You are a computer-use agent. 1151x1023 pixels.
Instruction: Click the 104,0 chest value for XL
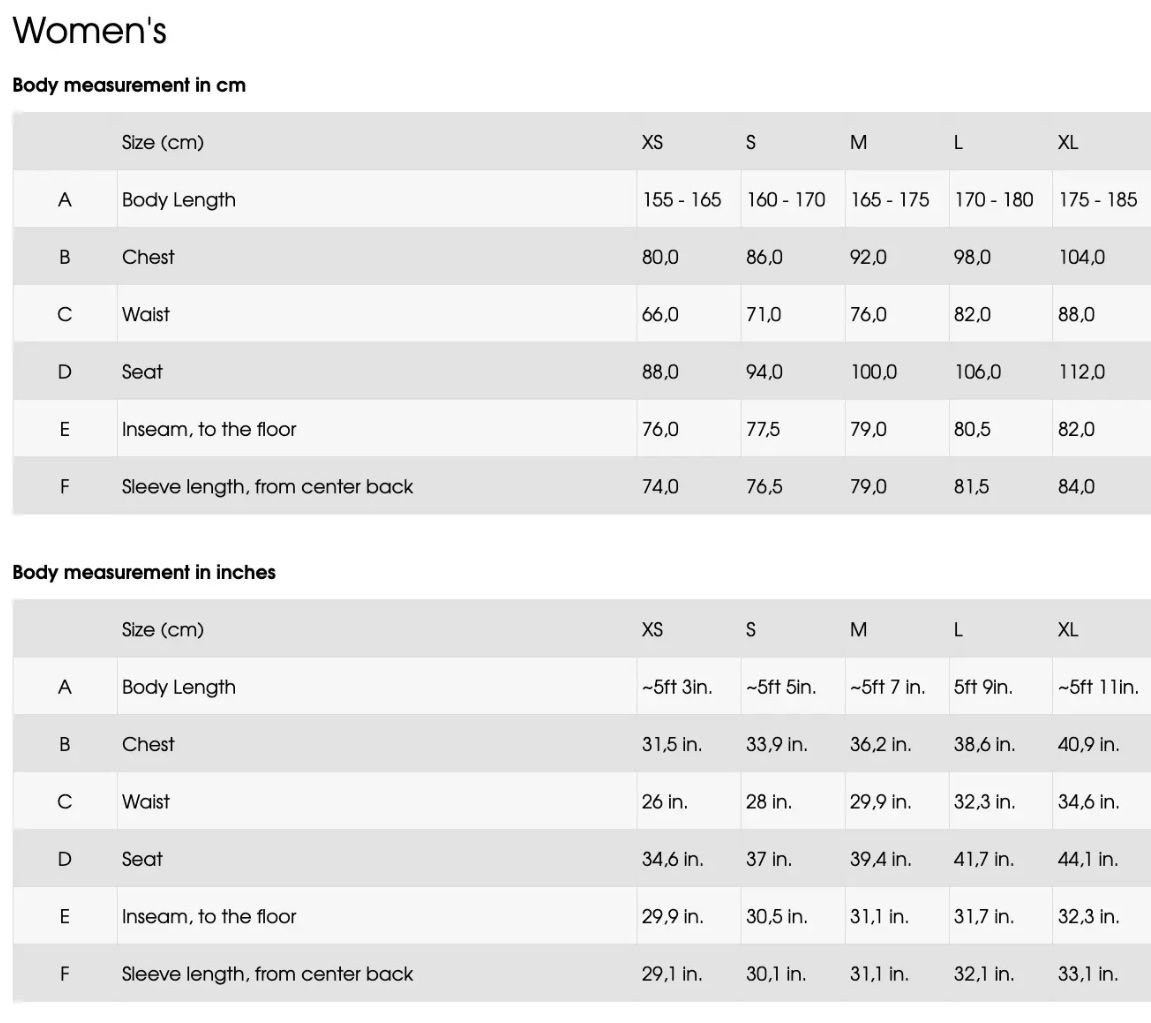click(x=1081, y=257)
